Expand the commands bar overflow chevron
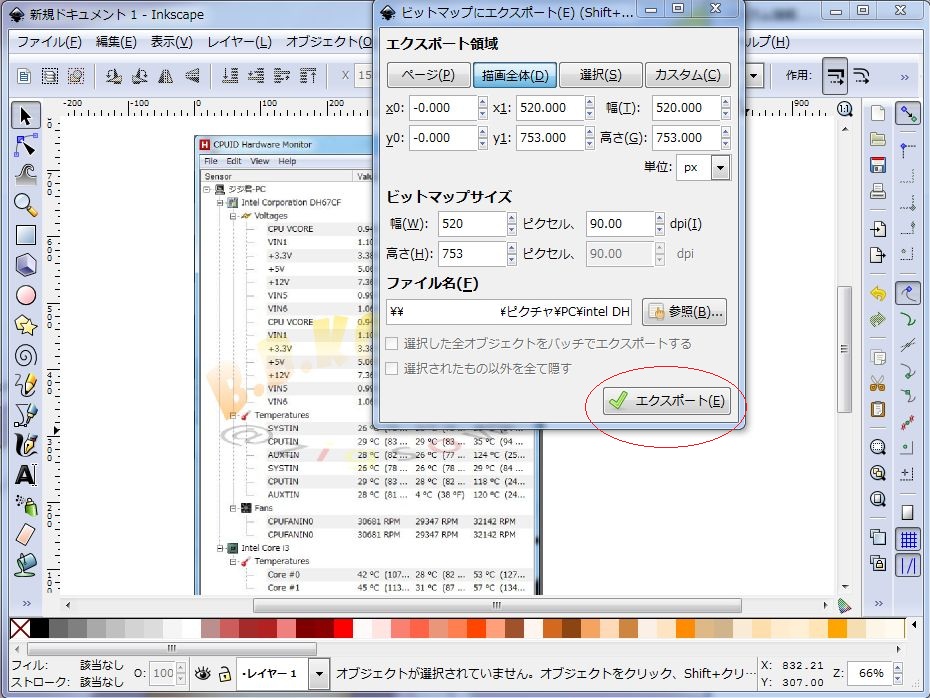This screenshot has height=698, width=930. pos(878,604)
